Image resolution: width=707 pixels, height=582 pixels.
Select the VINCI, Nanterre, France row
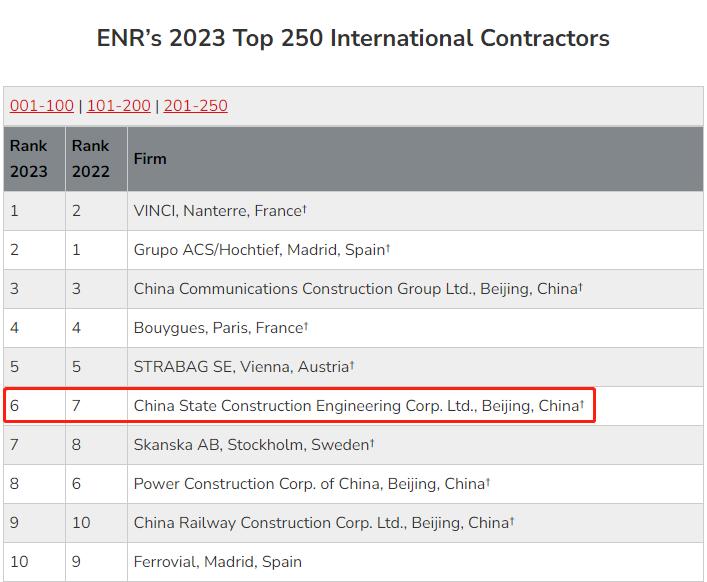tap(220, 211)
